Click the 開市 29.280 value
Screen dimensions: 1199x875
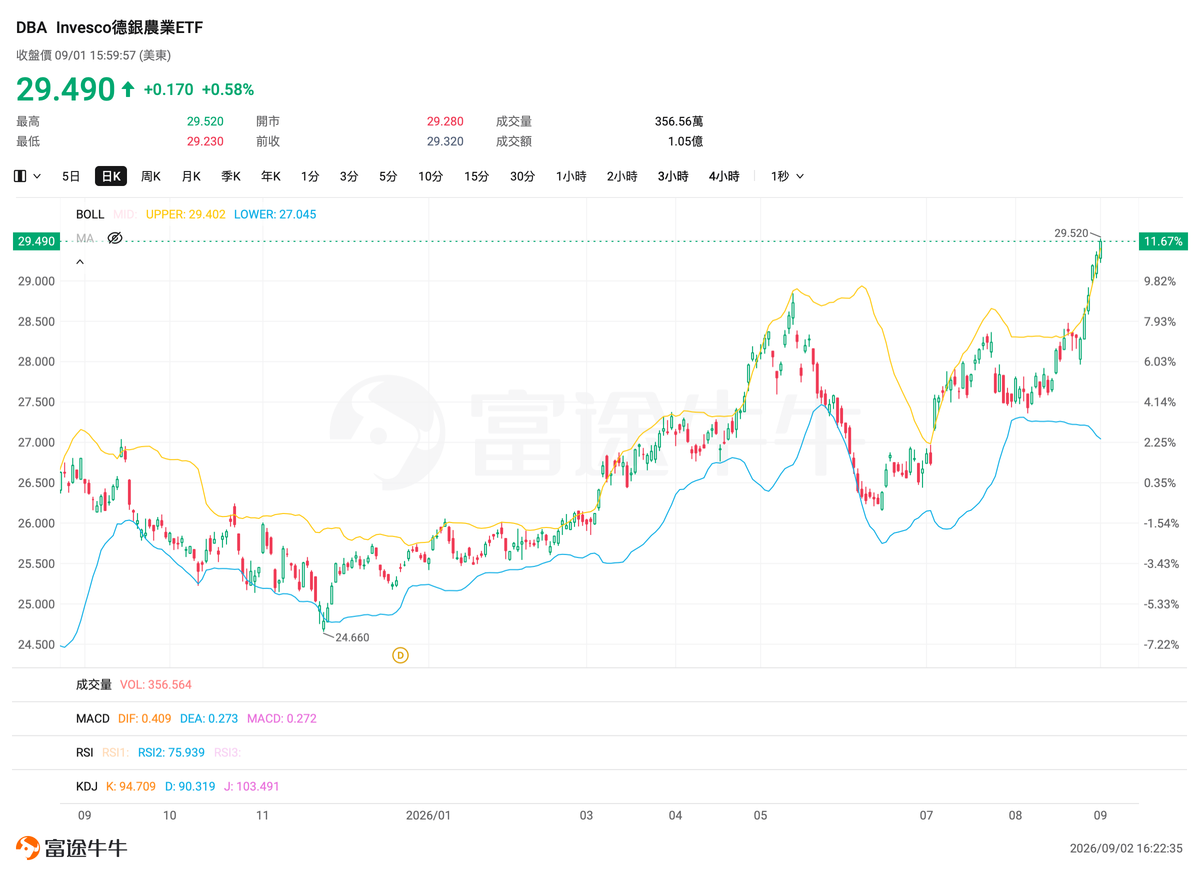(445, 121)
